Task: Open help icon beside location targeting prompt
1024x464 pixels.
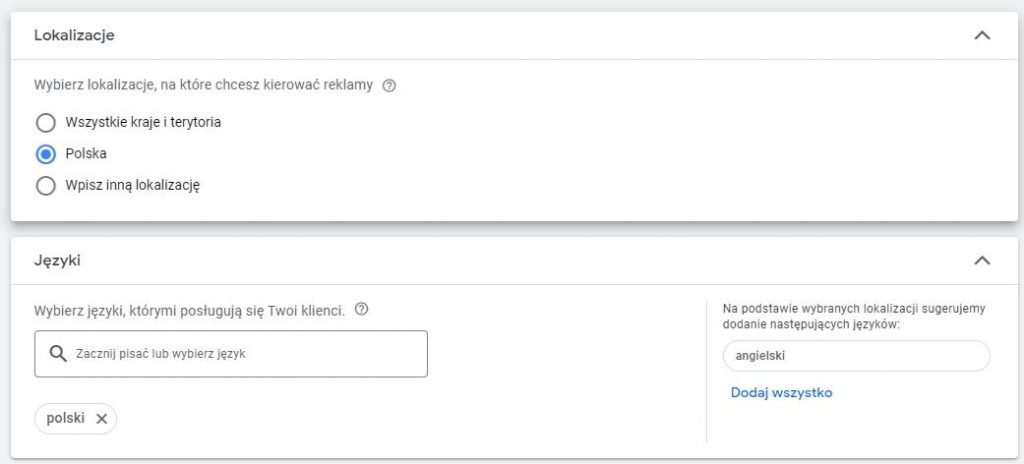Action: tap(390, 86)
